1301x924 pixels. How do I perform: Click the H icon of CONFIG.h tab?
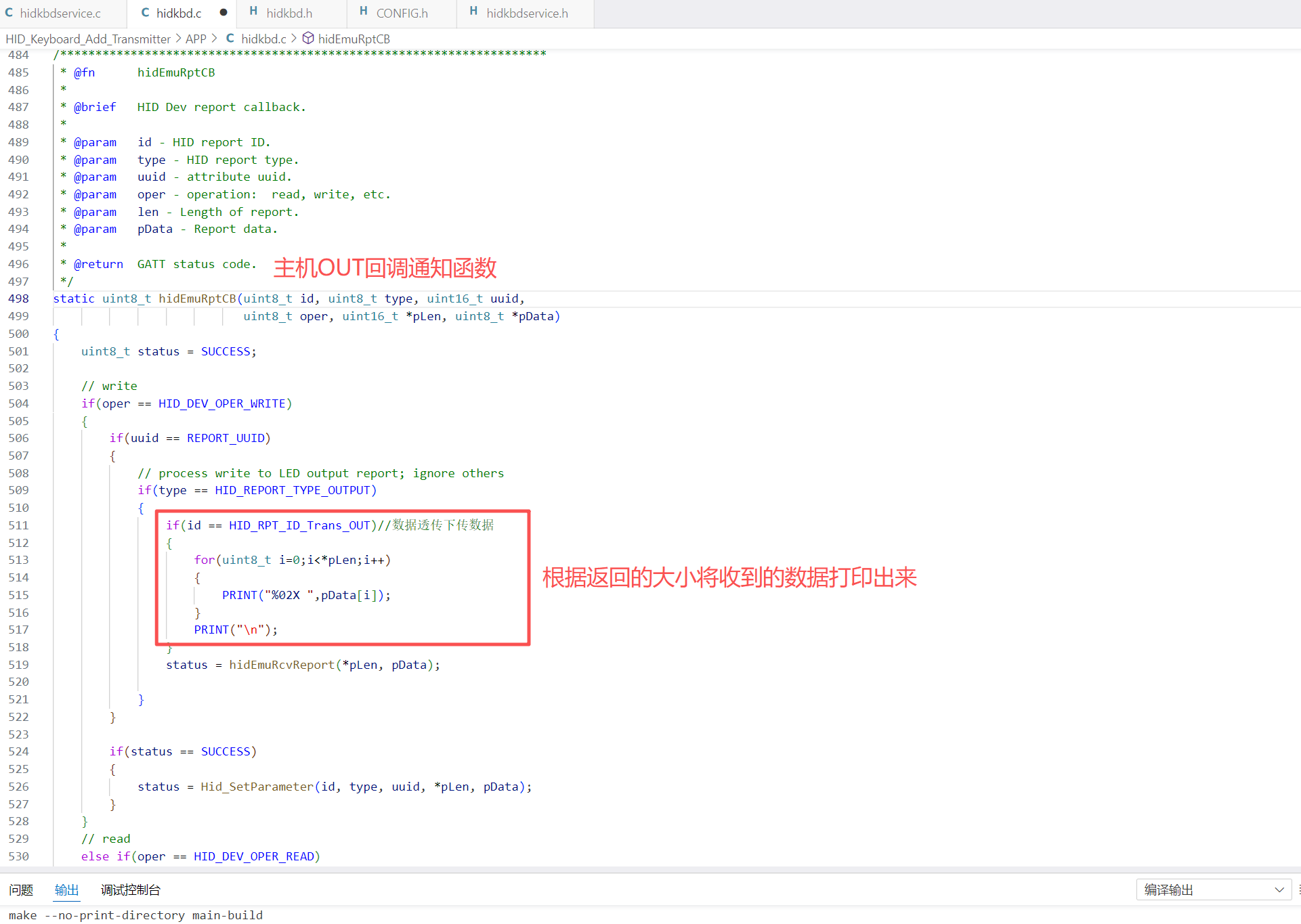(364, 12)
